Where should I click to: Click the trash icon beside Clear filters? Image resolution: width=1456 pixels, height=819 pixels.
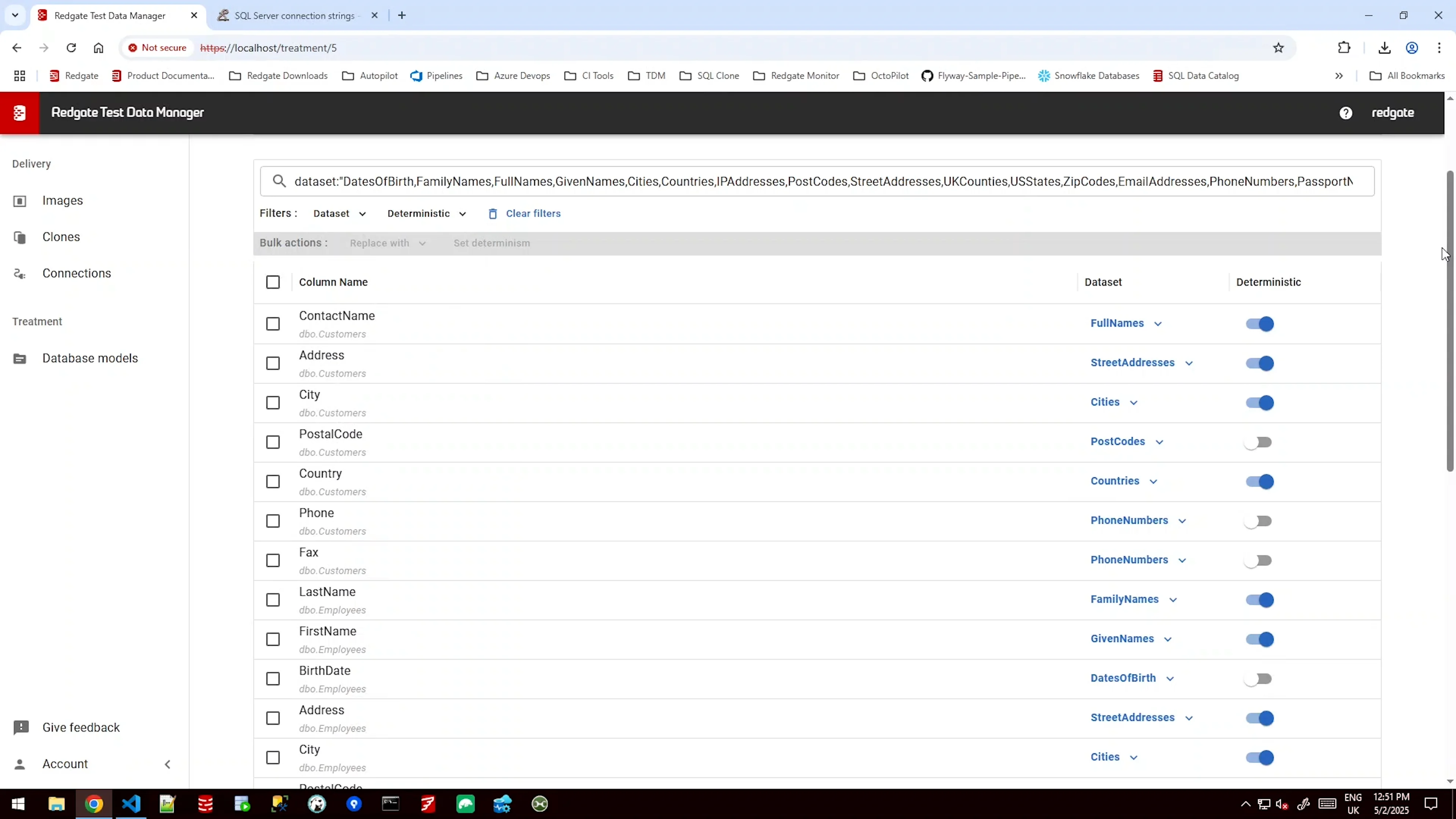(x=493, y=213)
